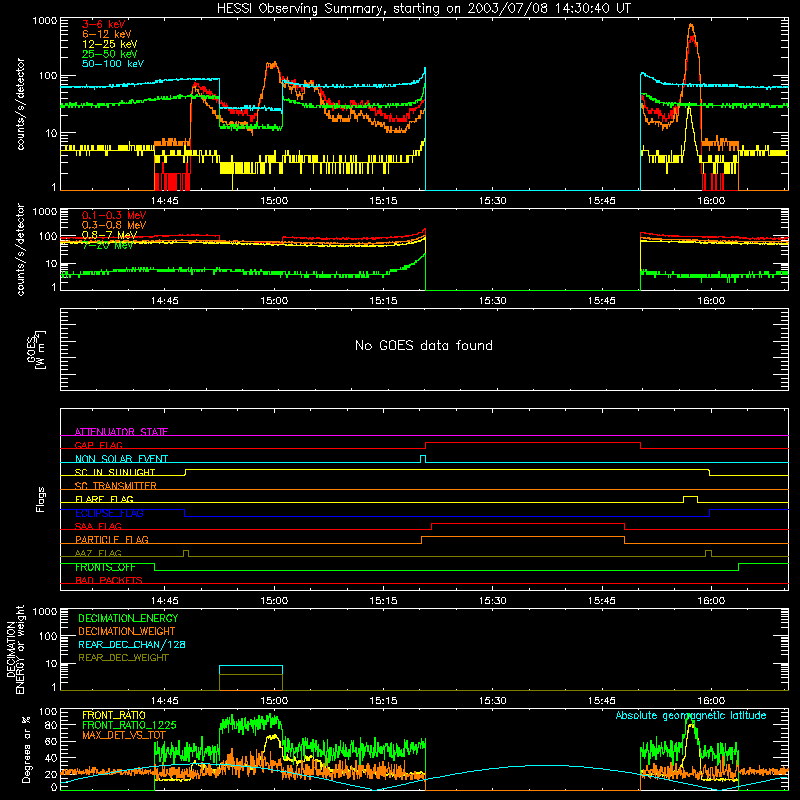Click the first AAZ_FLAG pulse near 14:48

(x=186, y=553)
